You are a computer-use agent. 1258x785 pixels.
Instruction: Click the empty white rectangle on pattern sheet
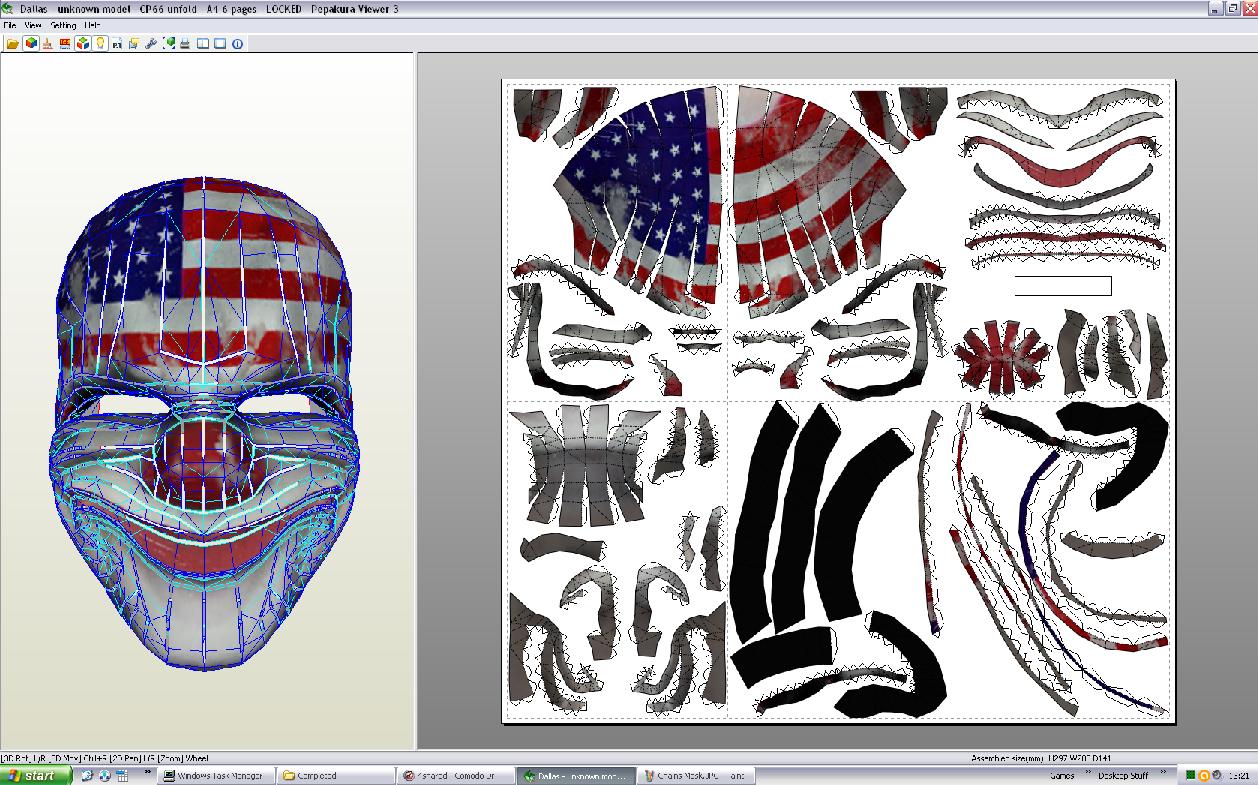[x=1063, y=286]
